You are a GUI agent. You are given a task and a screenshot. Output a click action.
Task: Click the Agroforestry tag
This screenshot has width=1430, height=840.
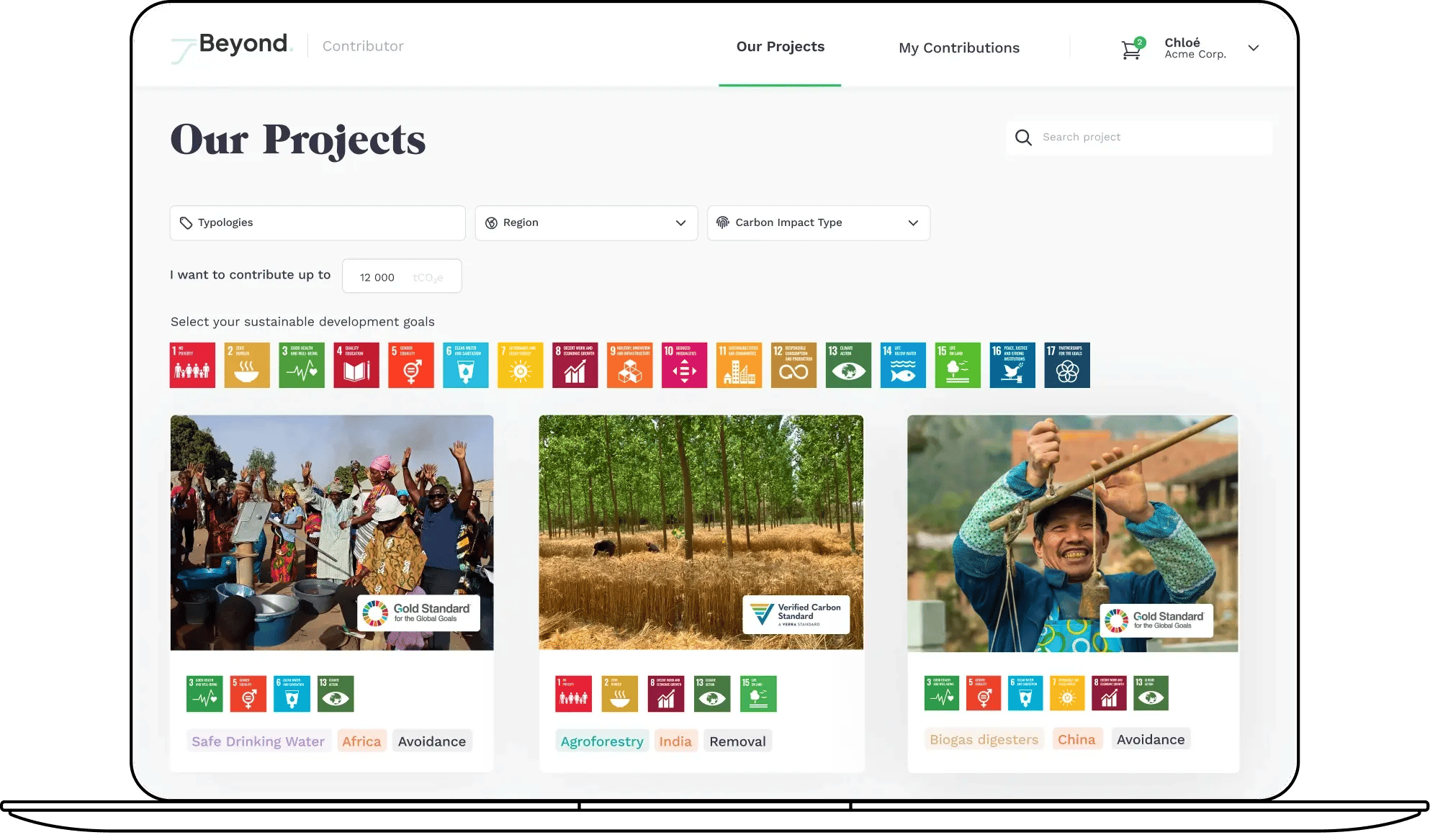[x=602, y=741]
